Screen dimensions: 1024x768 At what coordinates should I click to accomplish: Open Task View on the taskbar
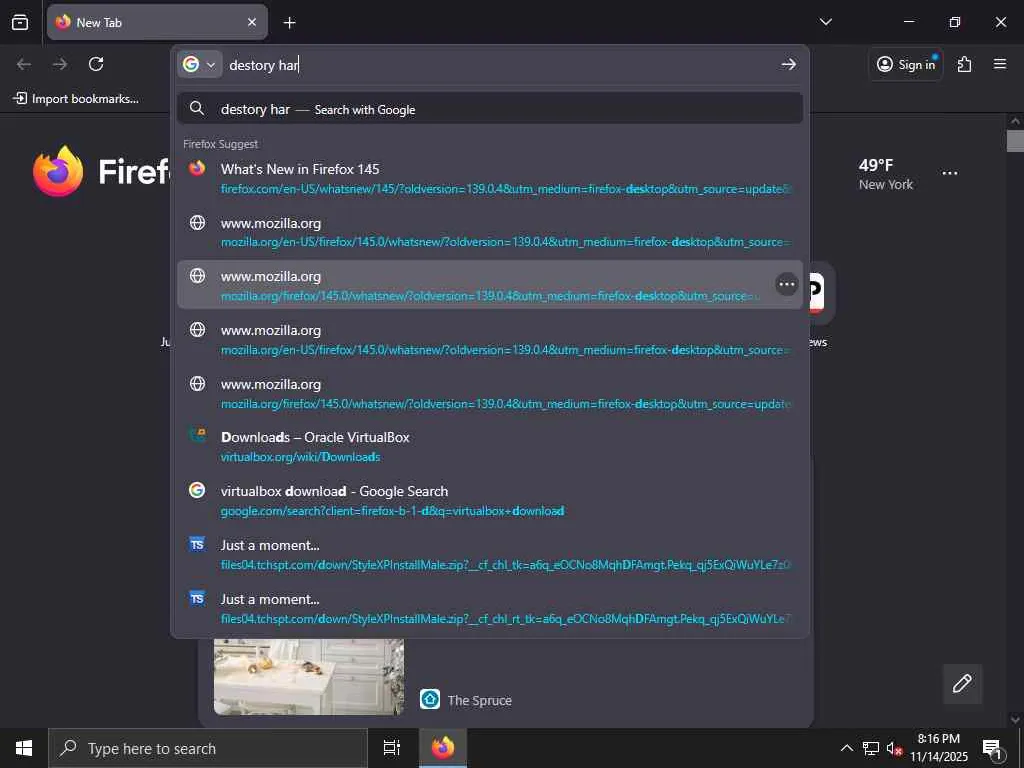click(392, 748)
